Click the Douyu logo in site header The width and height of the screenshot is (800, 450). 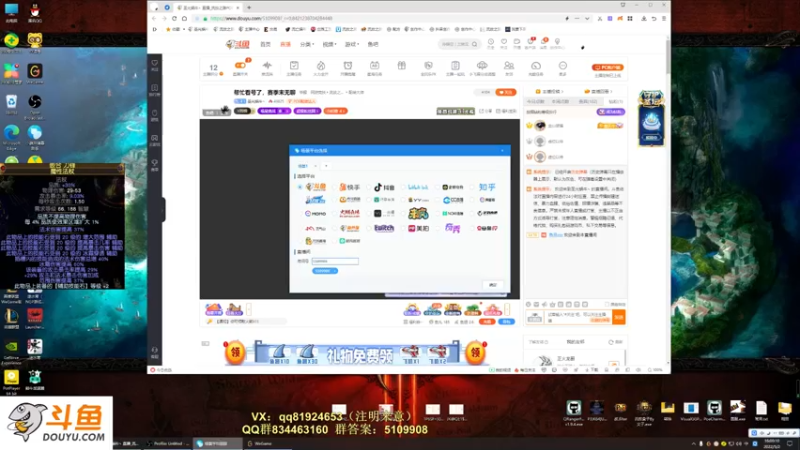click(238, 44)
